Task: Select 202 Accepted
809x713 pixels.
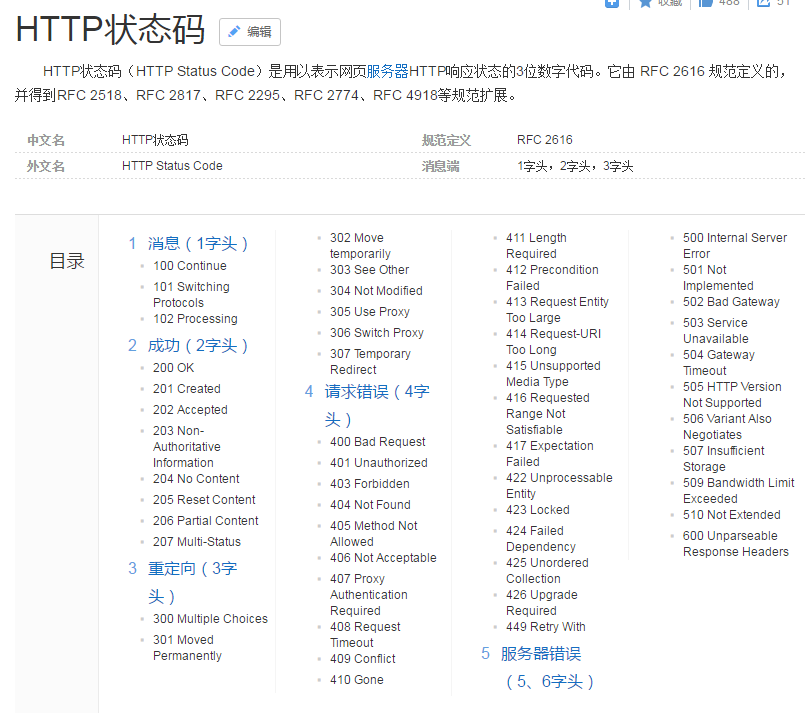Action: pos(190,410)
